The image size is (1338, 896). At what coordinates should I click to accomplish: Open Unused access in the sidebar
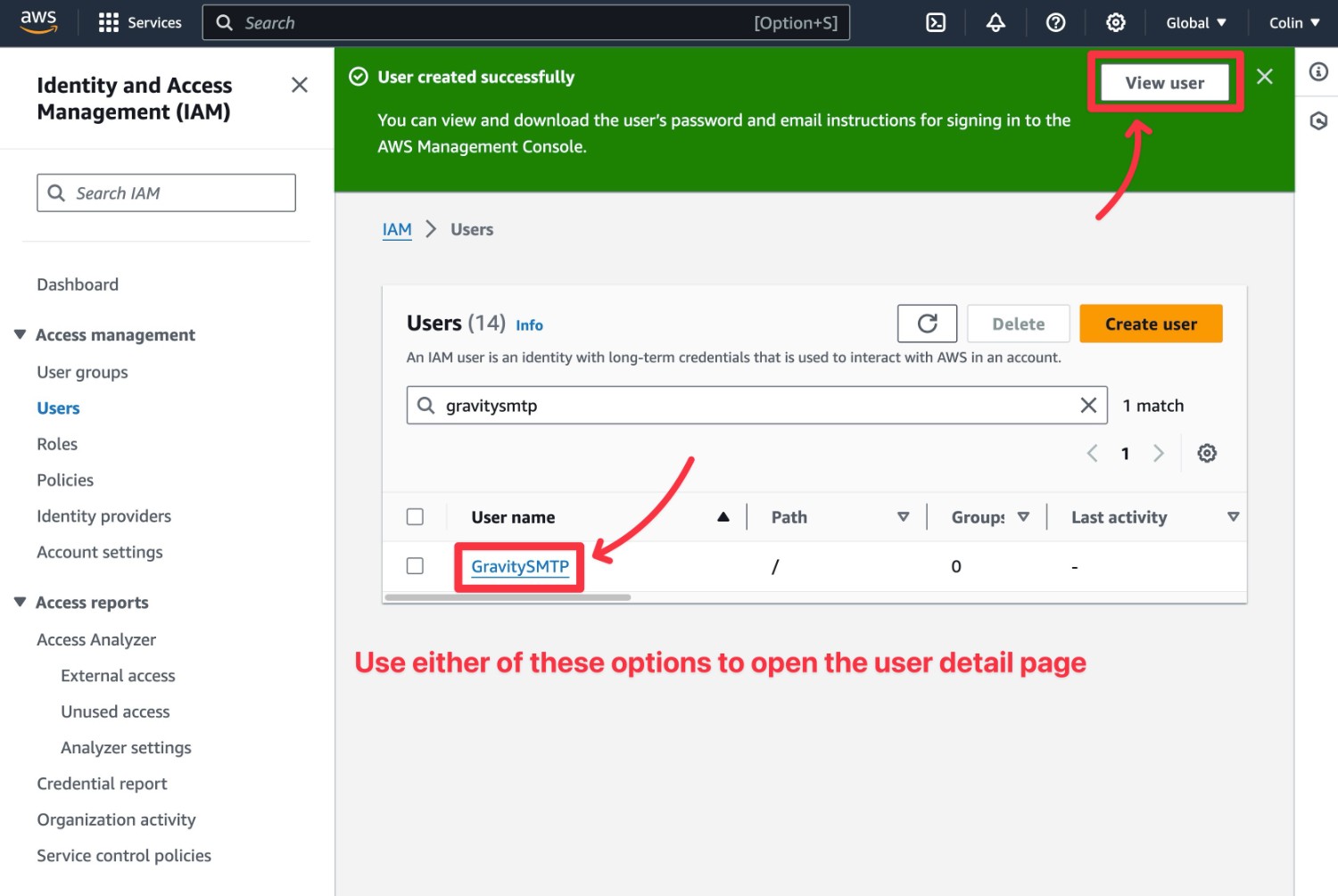[x=115, y=711]
